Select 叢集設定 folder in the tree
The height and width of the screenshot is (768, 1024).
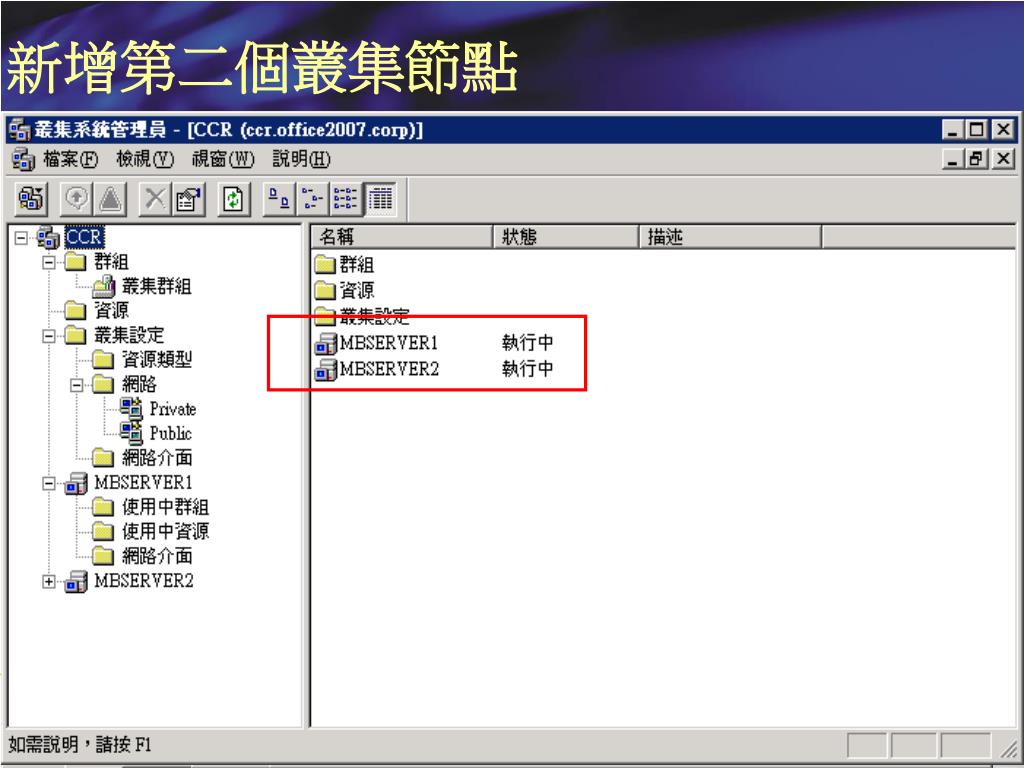pos(129,335)
